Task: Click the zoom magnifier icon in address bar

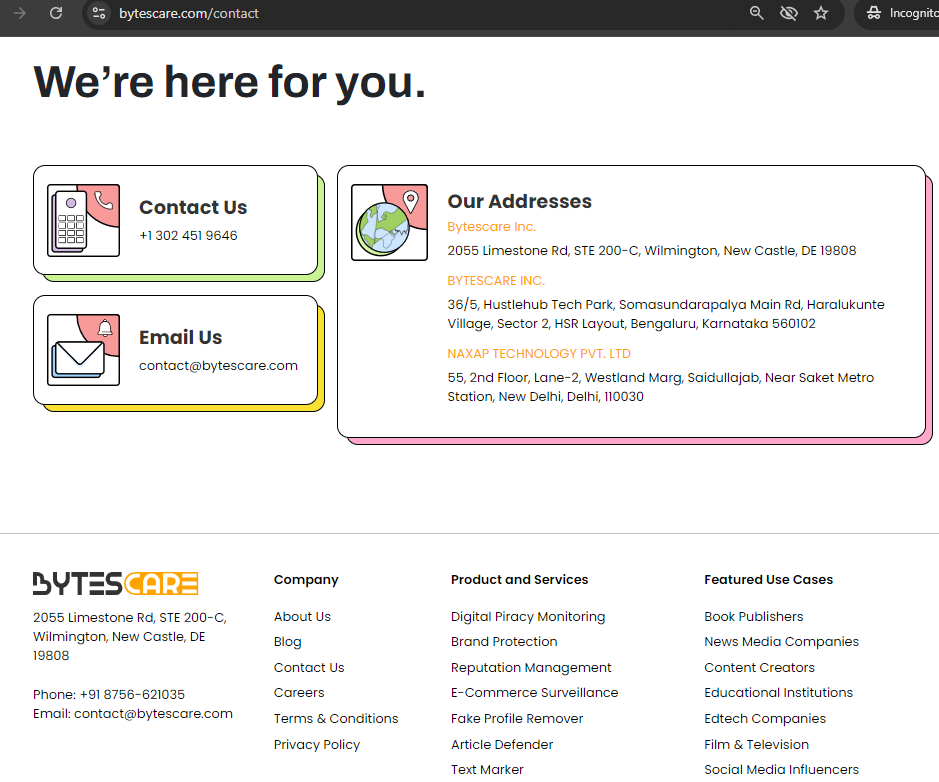Action: [756, 13]
